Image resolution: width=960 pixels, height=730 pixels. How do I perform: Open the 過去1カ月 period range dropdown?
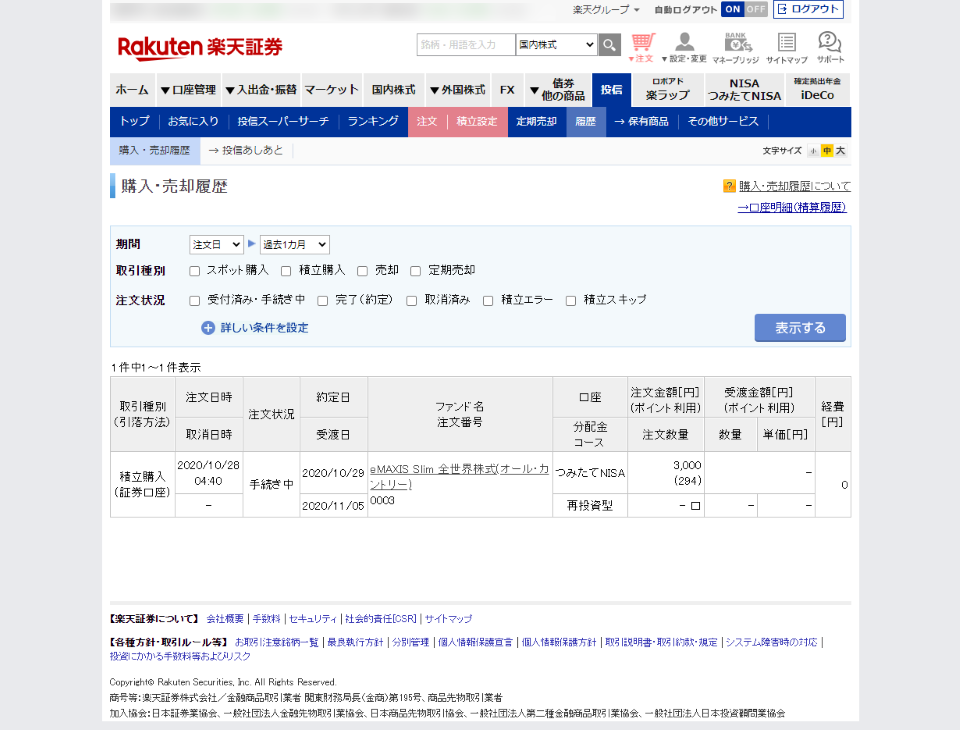(294, 244)
